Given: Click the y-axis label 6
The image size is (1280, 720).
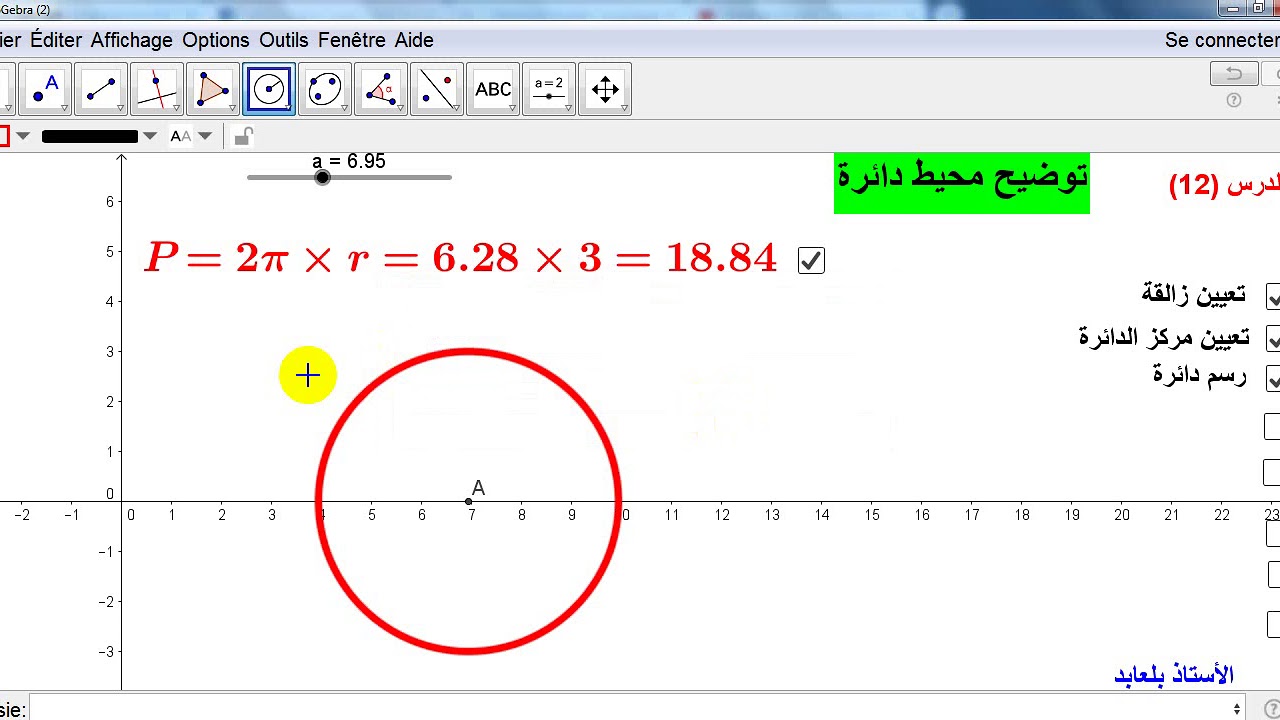Looking at the screenshot, I should pyautogui.click(x=110, y=201).
